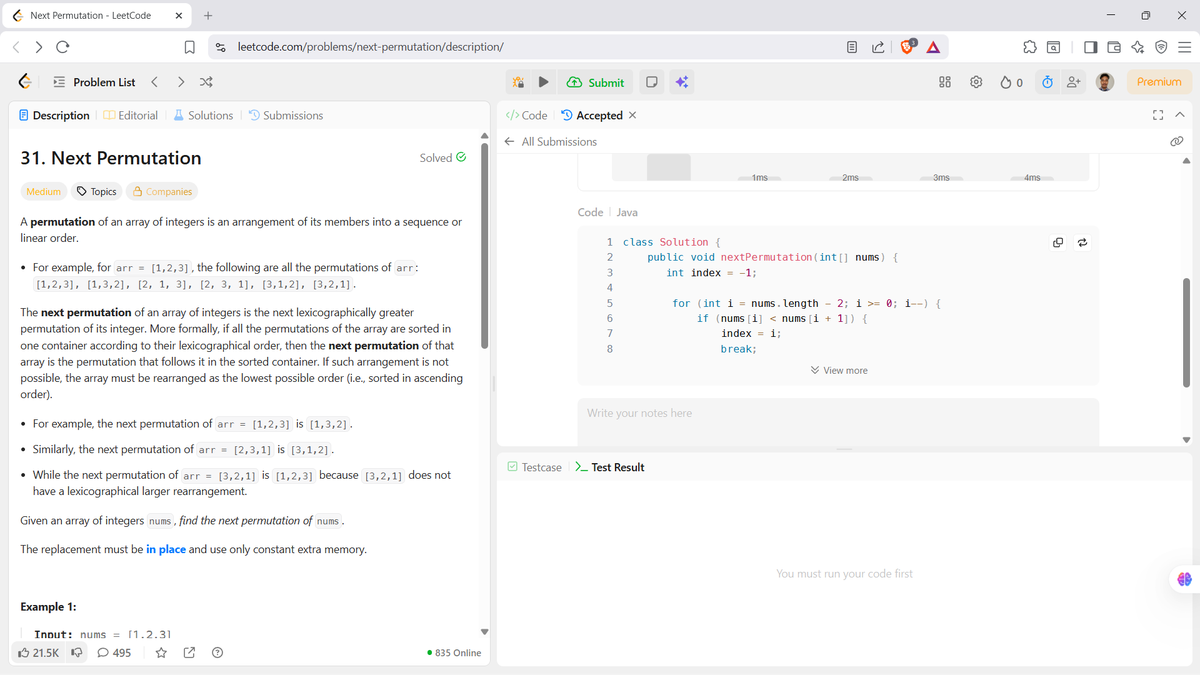This screenshot has width=1200, height=675.
Task: Pick a random problem with shuffle icon
Action: pyautogui.click(x=206, y=82)
